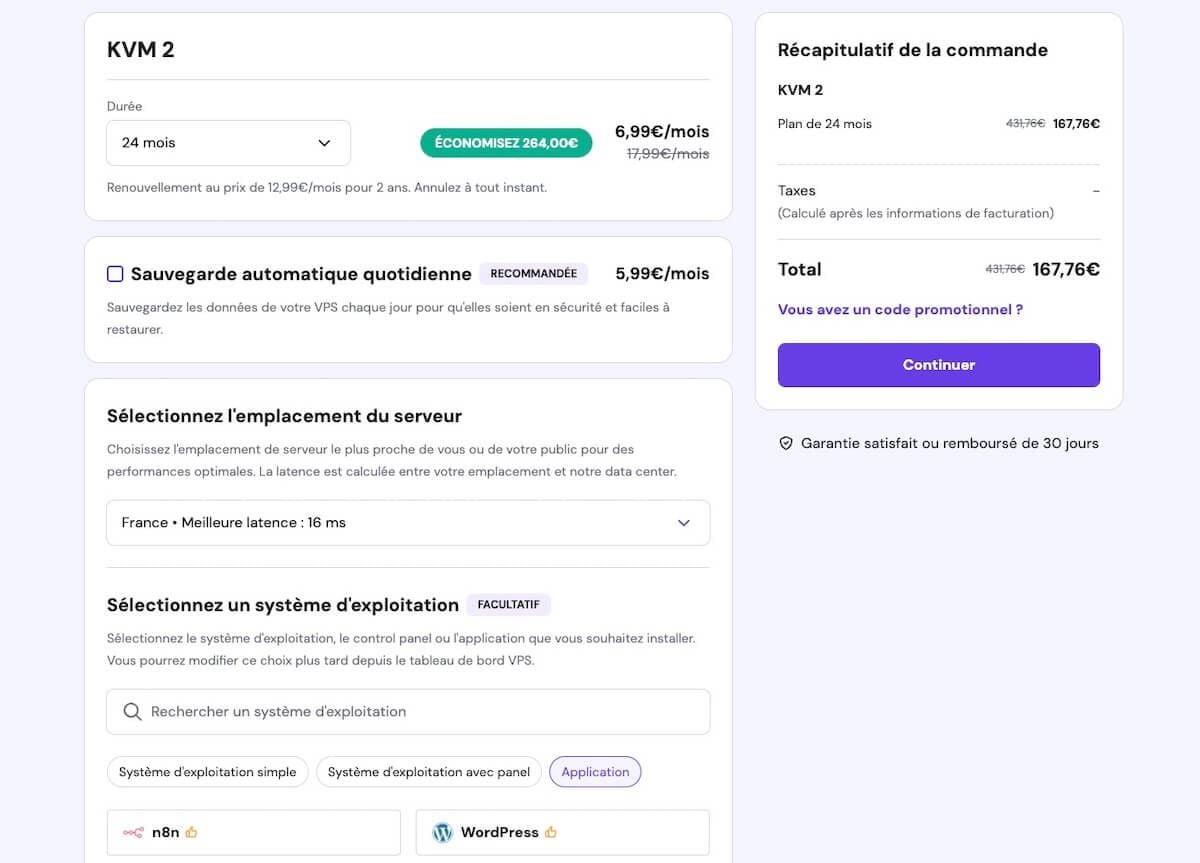Viewport: 1200px width, 863px height.
Task: Click the FACULTATIF label badge
Action: coord(508,605)
